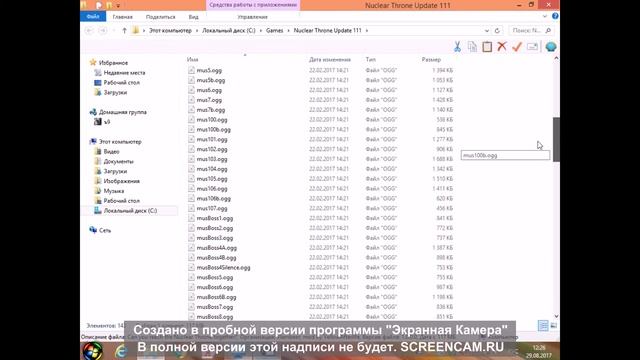Sort by the Тип column header
The height and width of the screenshot is (360, 640).
coord(371,60)
